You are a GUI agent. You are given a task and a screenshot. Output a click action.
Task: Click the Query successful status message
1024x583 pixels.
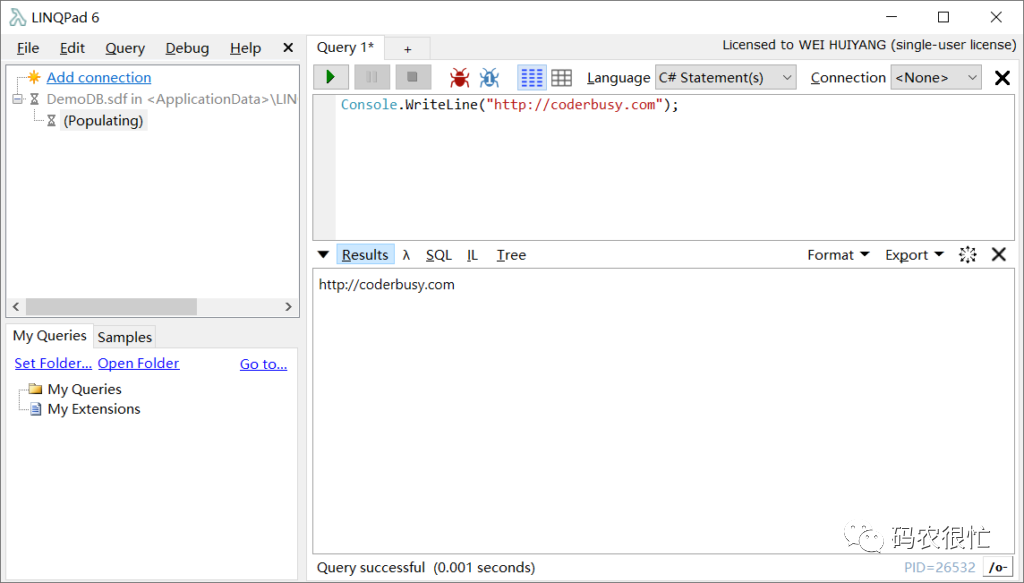tap(426, 567)
